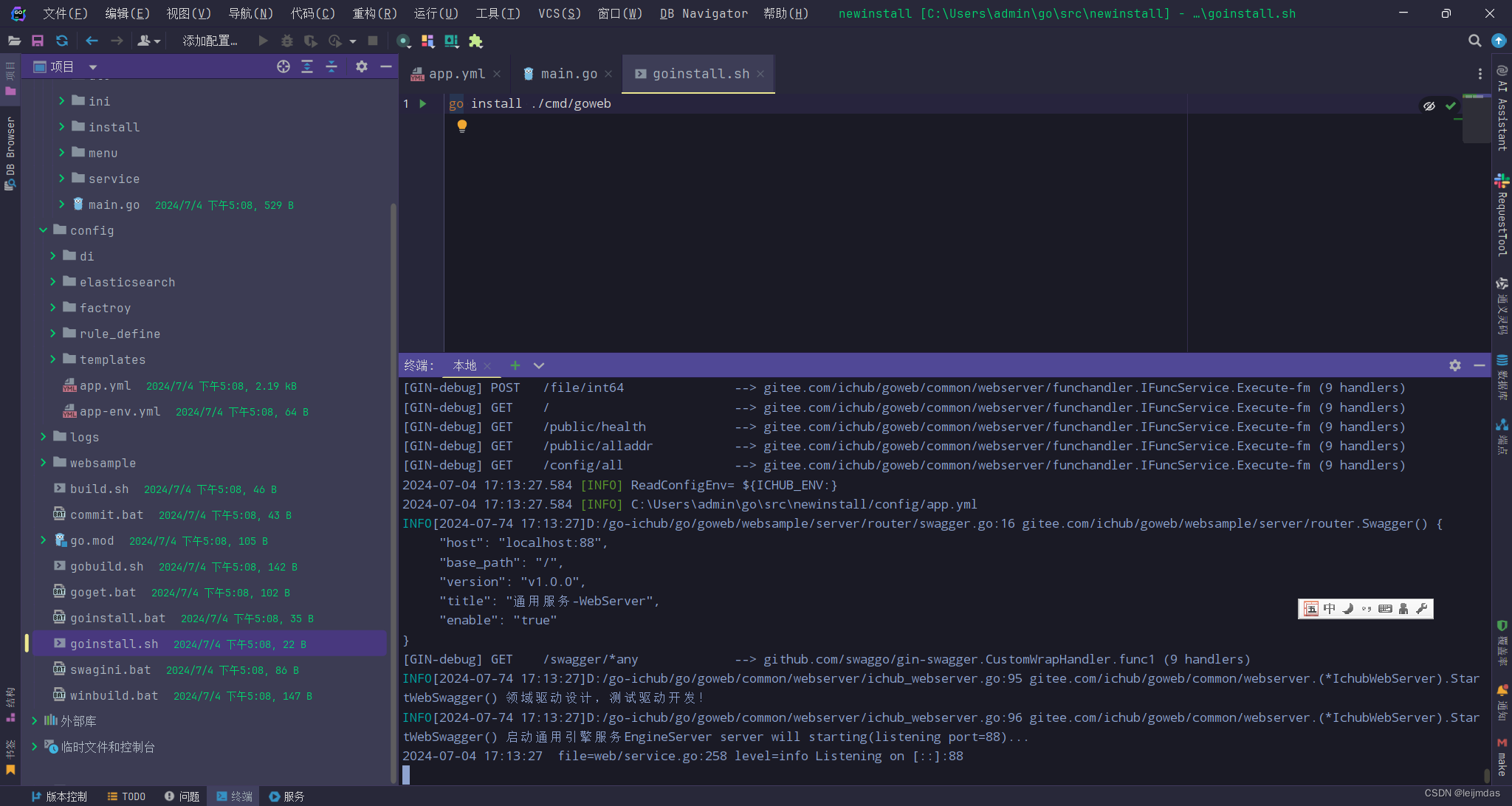This screenshot has height=806, width=1512.
Task: Open RequestTool side panel
Action: 1502,216
